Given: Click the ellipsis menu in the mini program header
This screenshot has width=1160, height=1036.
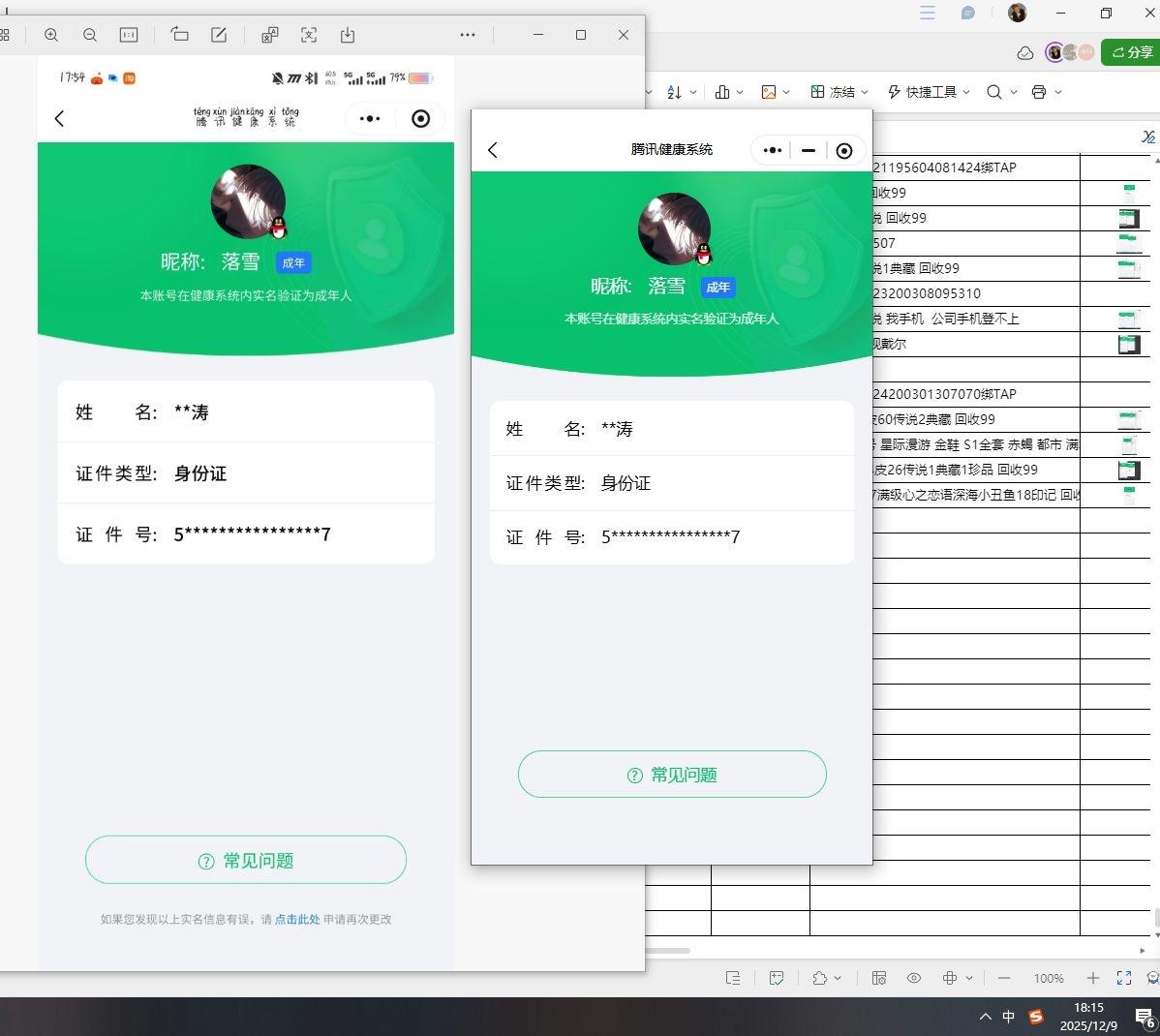Looking at the screenshot, I should (773, 150).
